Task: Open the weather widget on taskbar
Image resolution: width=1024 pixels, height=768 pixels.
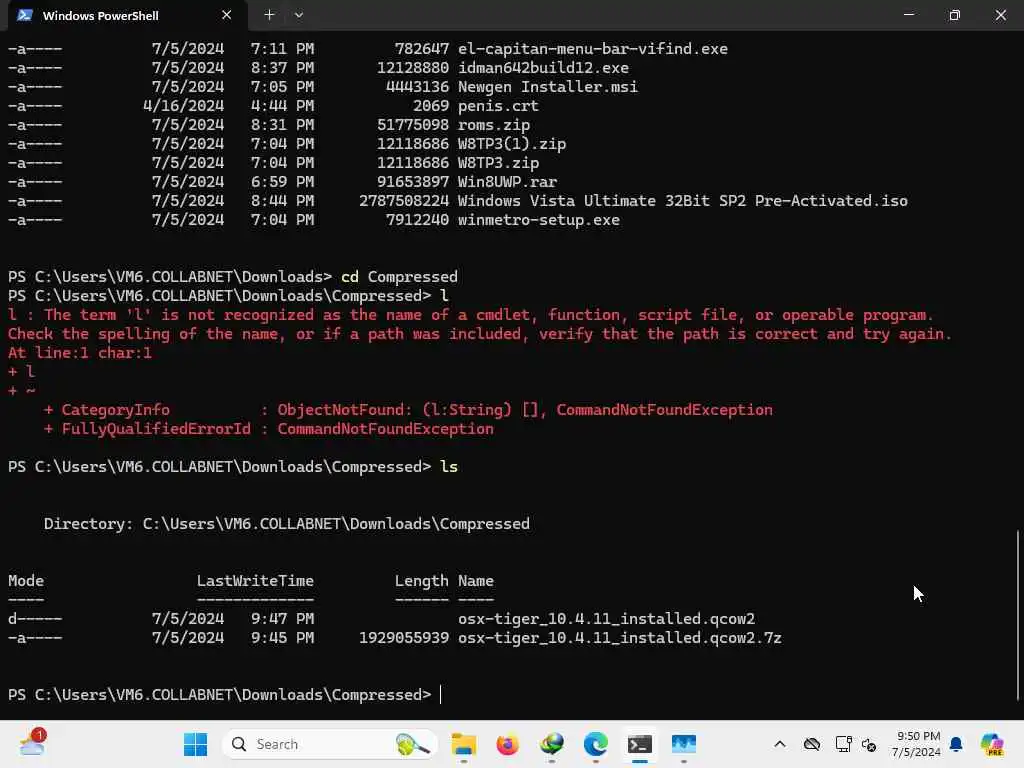Action: 33,743
